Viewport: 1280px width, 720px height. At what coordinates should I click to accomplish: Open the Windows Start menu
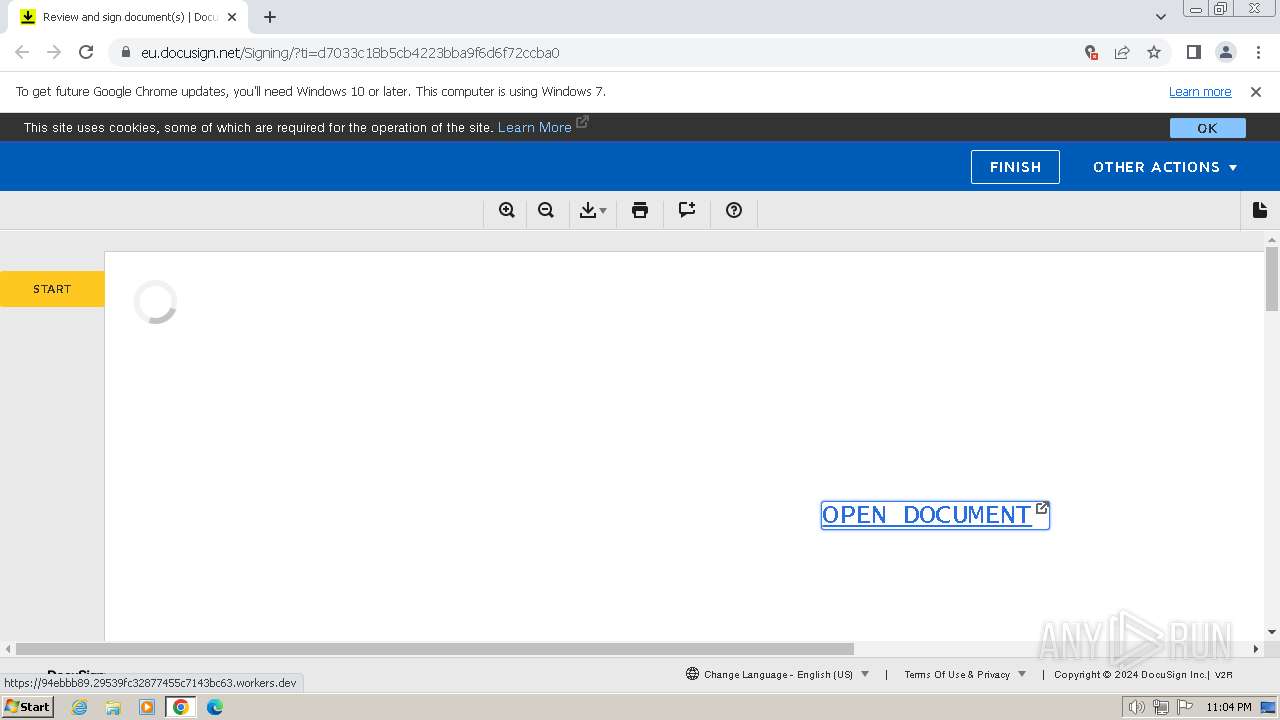tap(28, 707)
